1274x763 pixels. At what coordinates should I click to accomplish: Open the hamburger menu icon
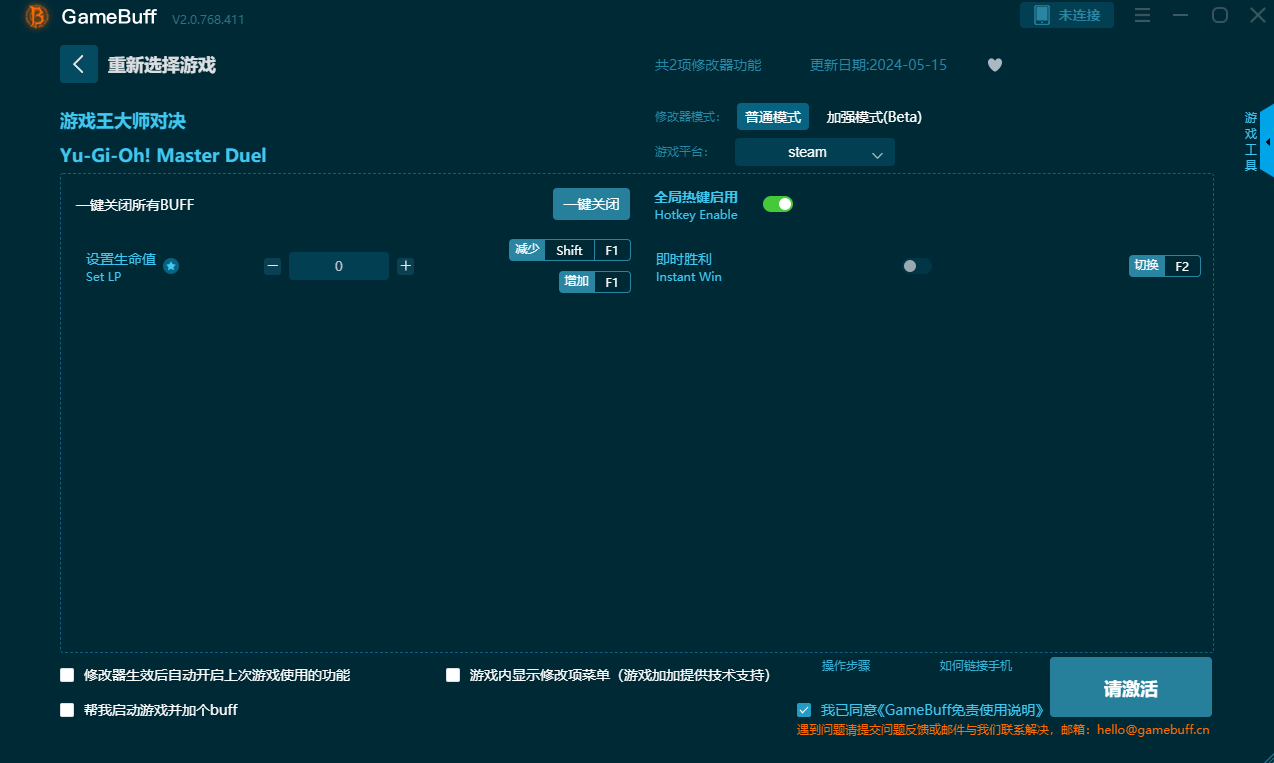(1142, 15)
